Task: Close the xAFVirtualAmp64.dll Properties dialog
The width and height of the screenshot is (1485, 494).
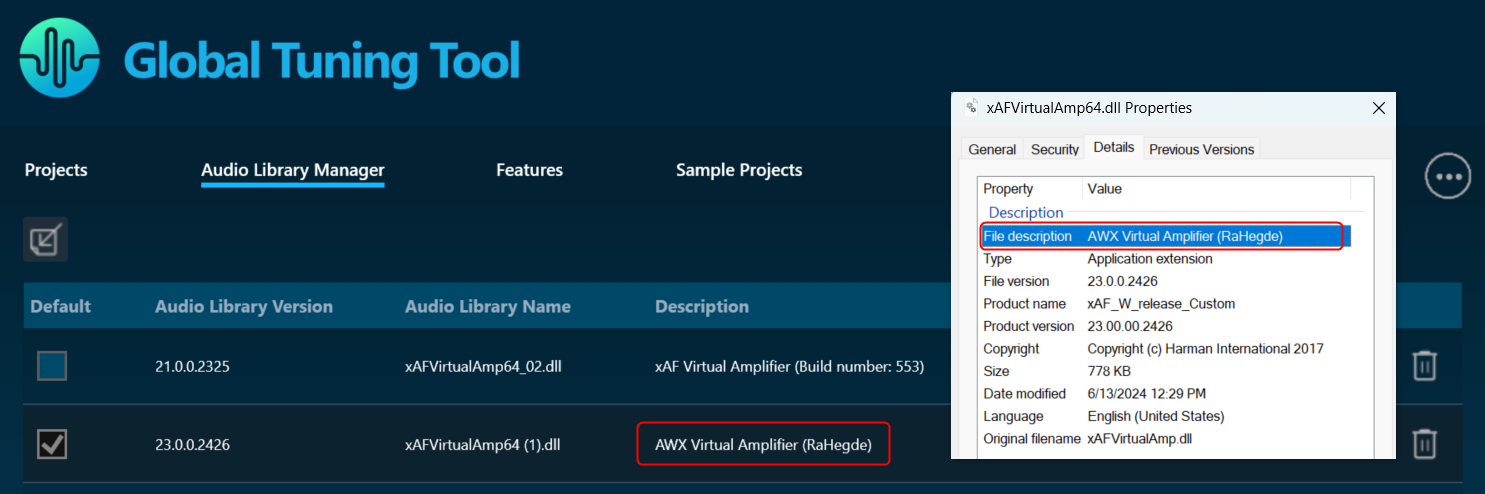Action: pyautogui.click(x=1378, y=108)
